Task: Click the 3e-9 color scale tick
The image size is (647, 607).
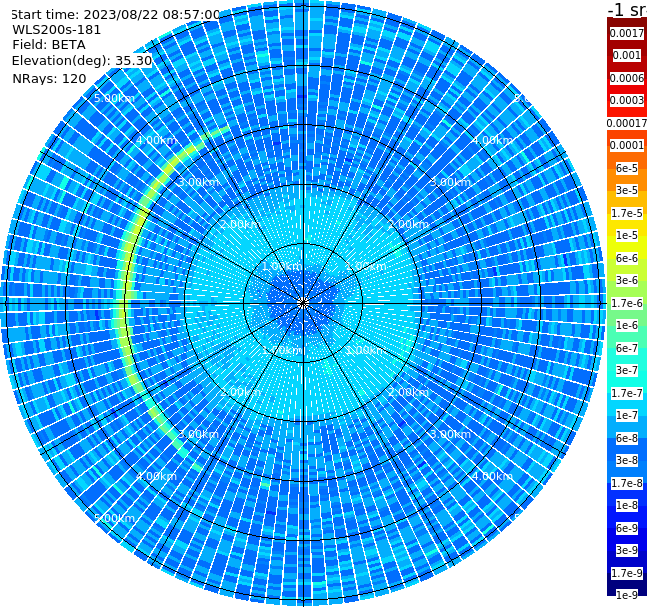Action: (627, 550)
